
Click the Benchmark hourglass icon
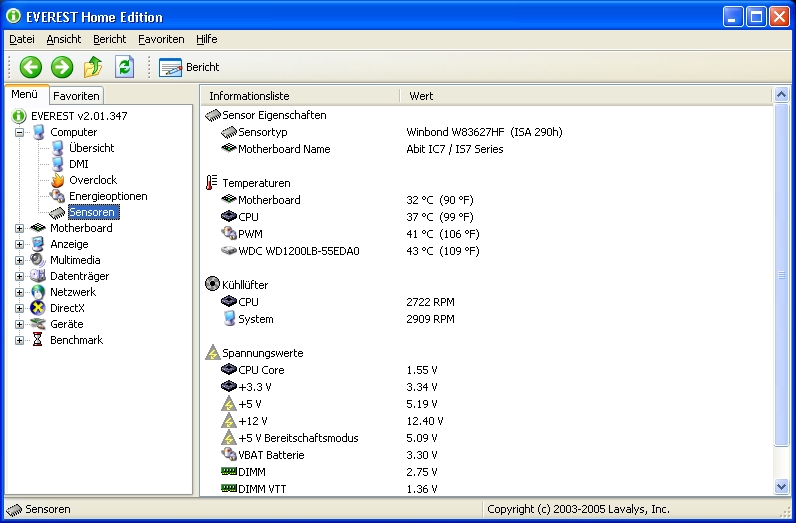coord(38,340)
